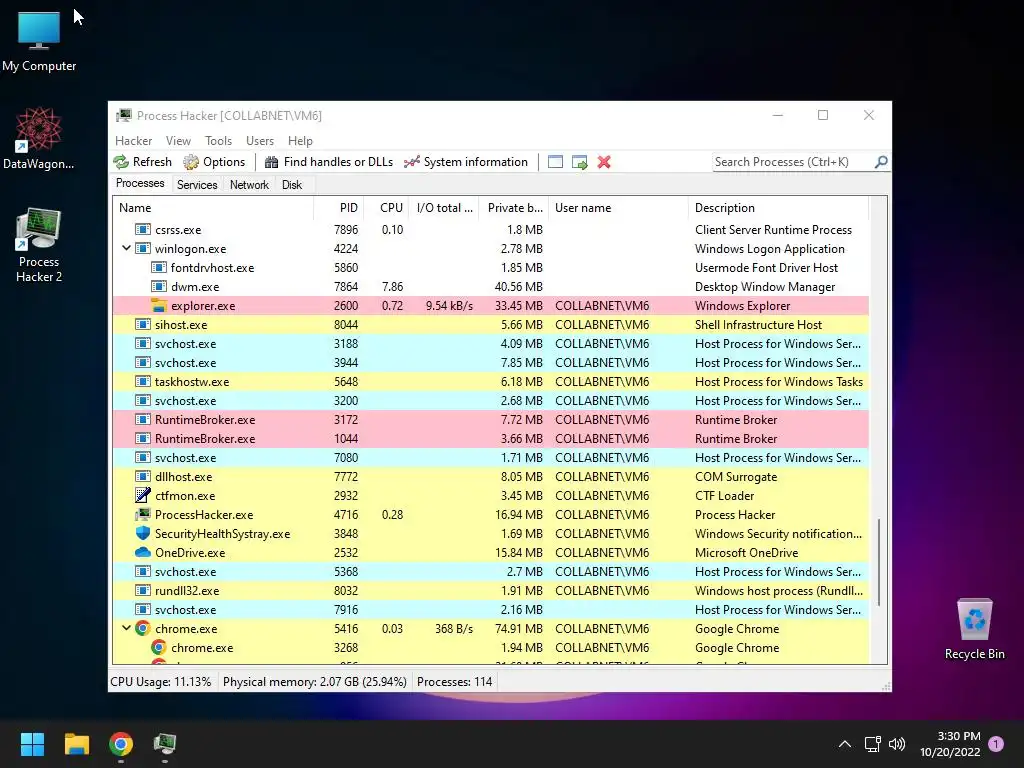The image size is (1024, 768).
Task: Select the taskhostw.exe row
Action: 490,381
